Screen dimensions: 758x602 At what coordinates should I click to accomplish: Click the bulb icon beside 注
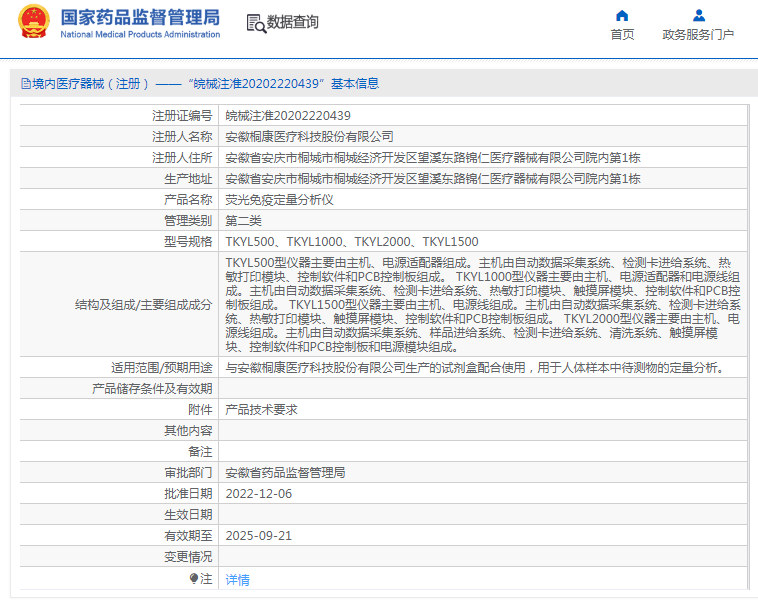click(194, 578)
